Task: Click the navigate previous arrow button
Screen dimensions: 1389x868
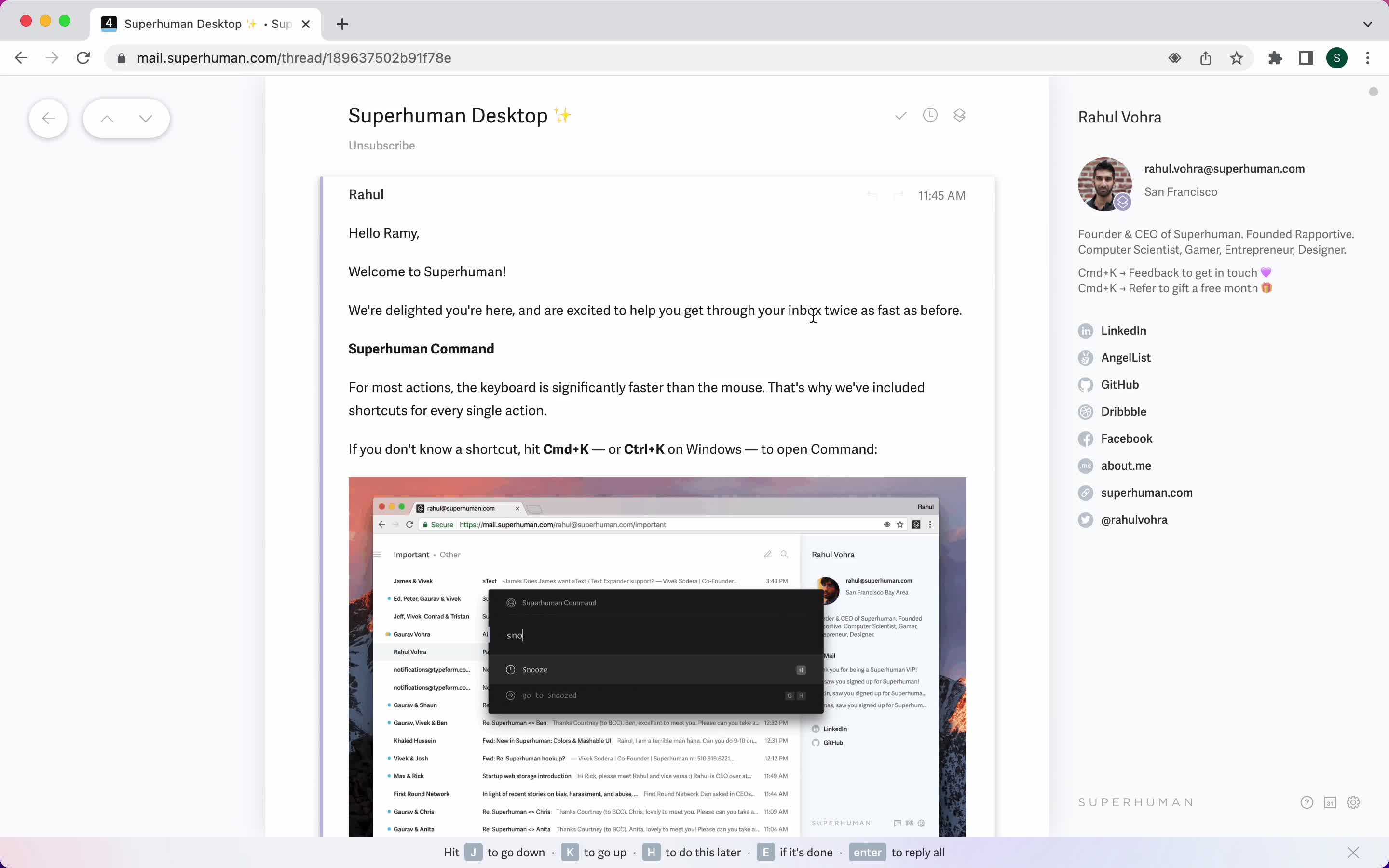Action: pyautogui.click(x=107, y=118)
